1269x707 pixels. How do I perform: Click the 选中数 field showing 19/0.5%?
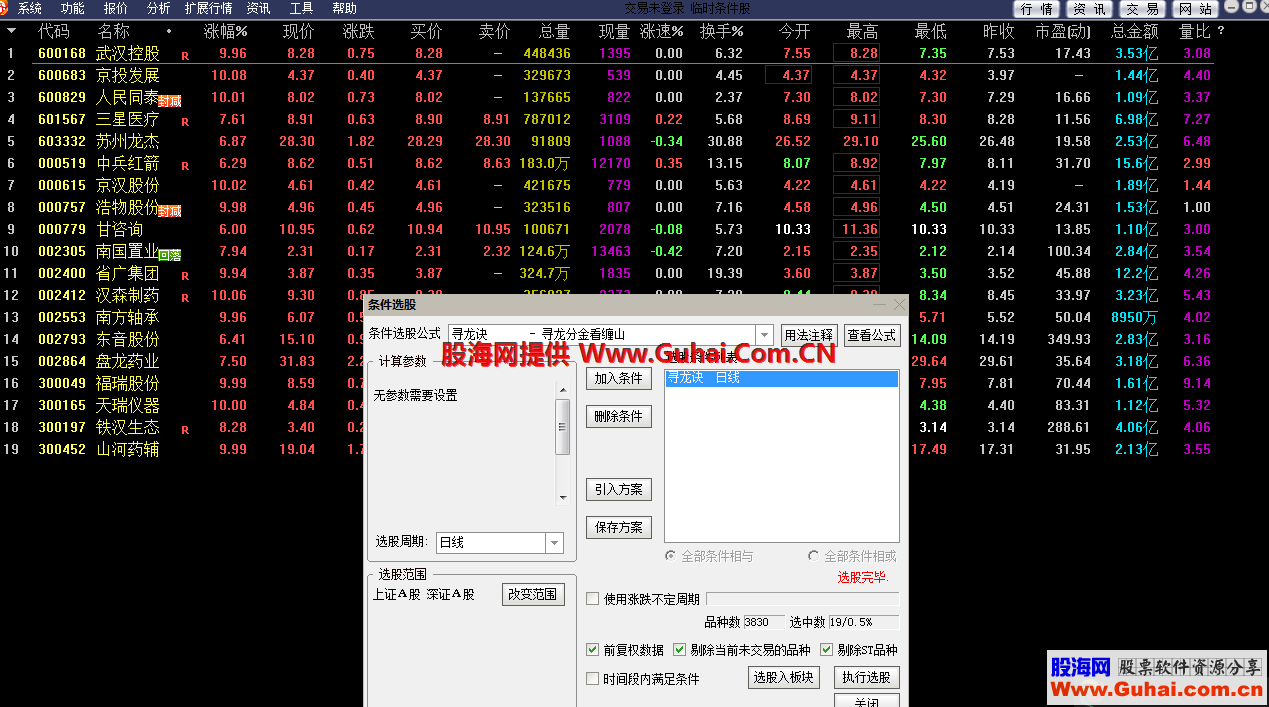click(863, 622)
